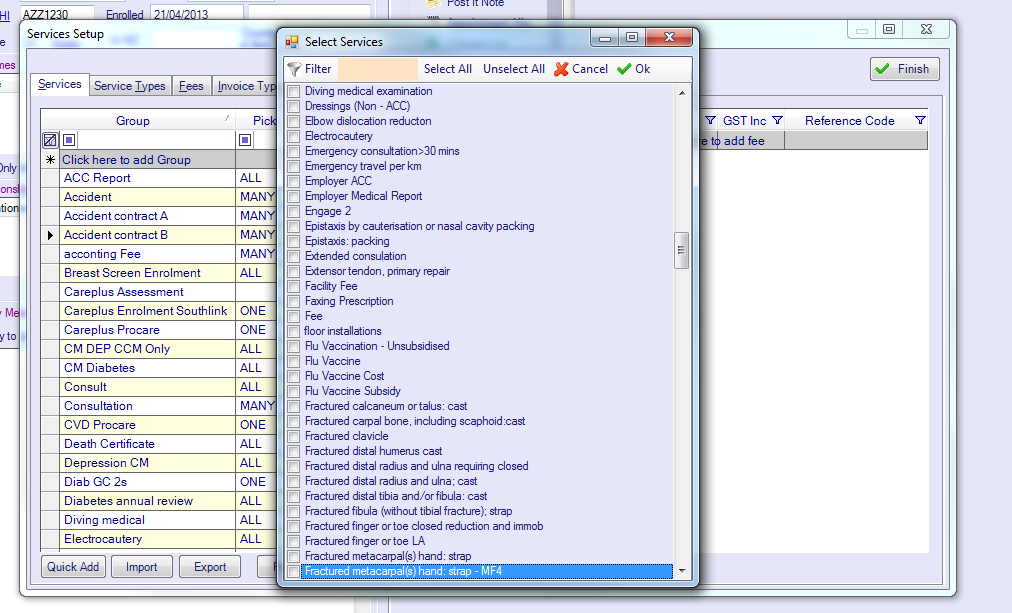
Task: Click the Select Services window title icon
Action: click(292, 42)
